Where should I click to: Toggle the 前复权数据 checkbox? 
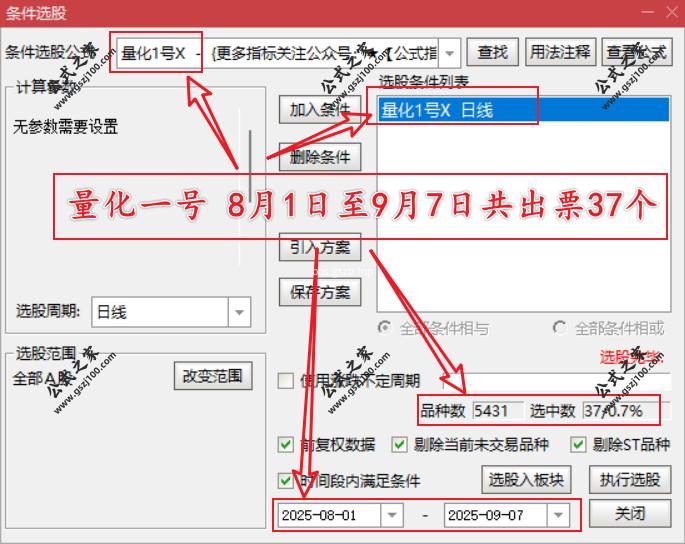point(286,445)
